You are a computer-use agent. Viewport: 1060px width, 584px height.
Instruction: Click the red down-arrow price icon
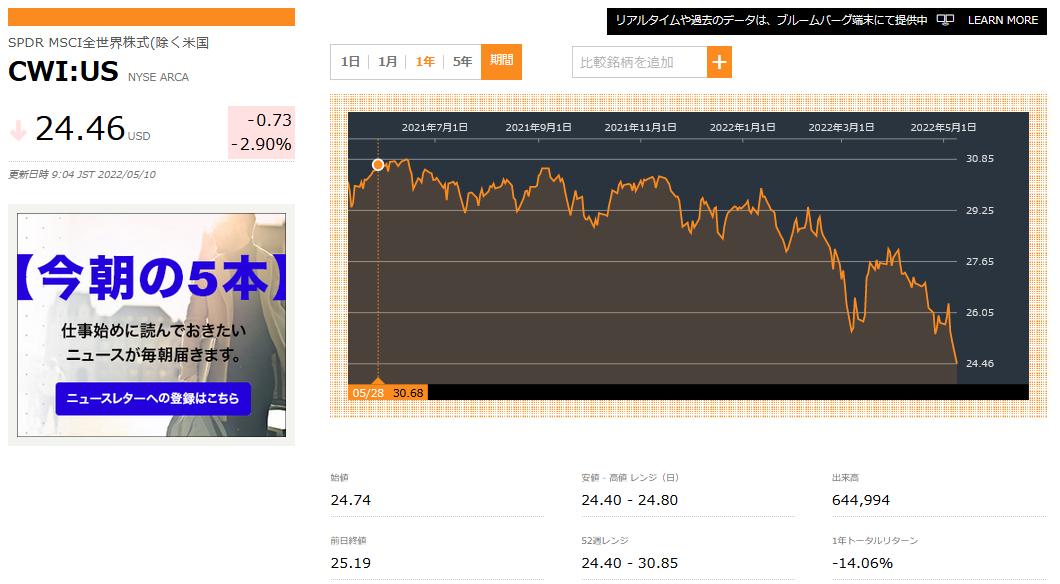pyautogui.click(x=18, y=130)
